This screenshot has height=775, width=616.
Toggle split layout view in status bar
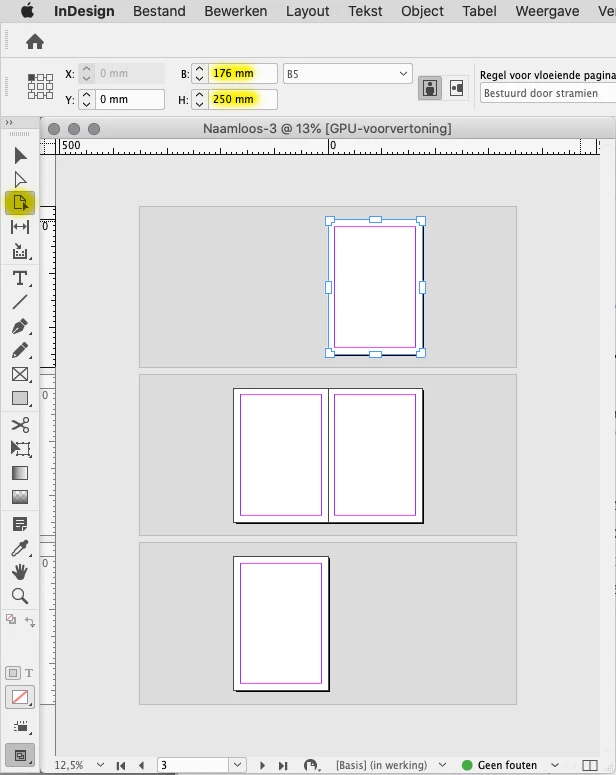(590, 765)
